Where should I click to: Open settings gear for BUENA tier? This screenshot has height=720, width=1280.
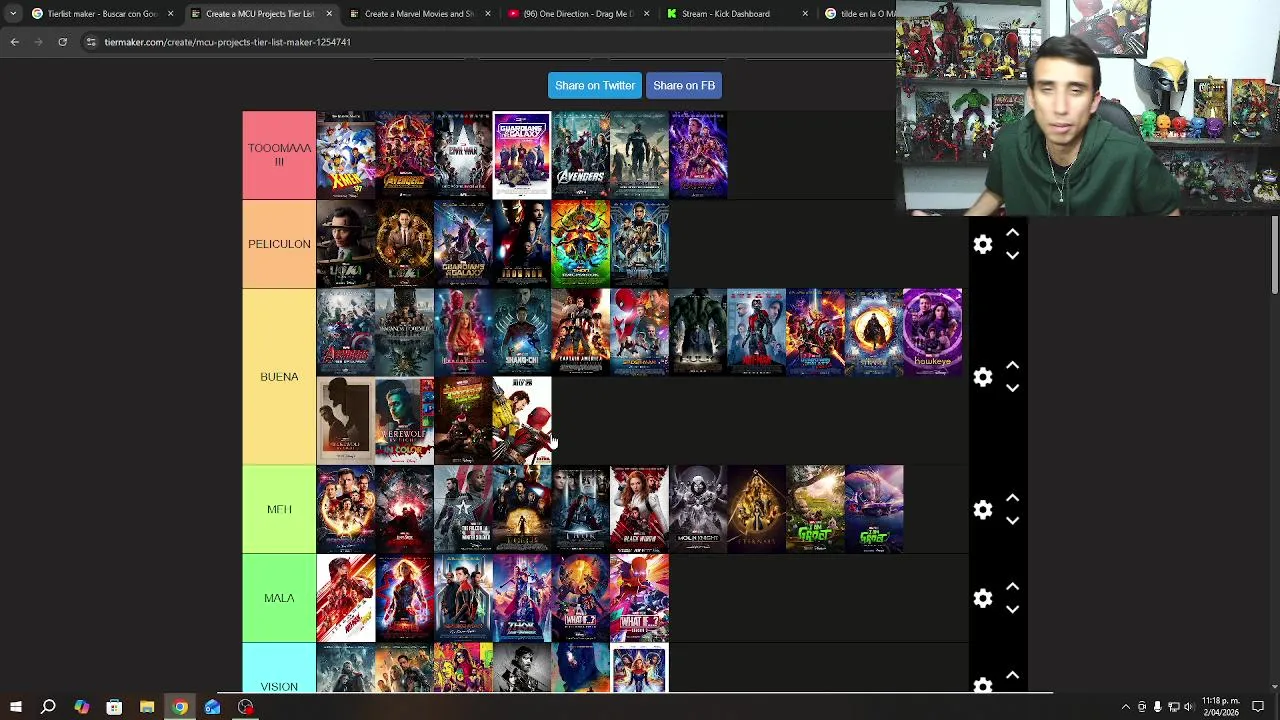[x=983, y=377]
